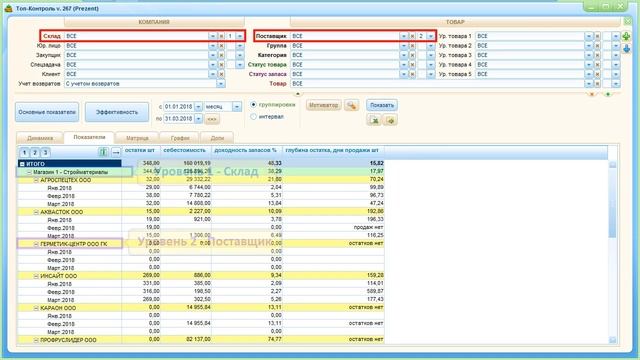Open the Поставщик filter dropdown
This screenshot has height=360, width=640.
[404, 36]
